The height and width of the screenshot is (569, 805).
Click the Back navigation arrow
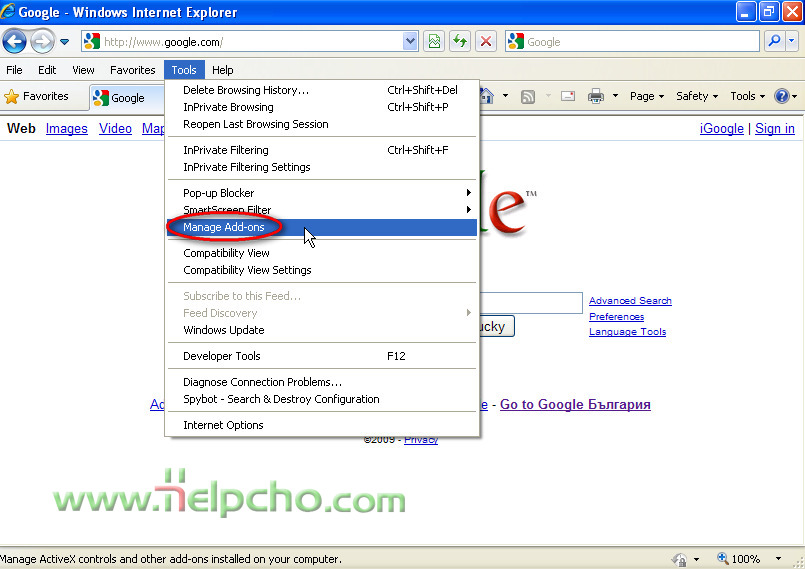pos(15,42)
